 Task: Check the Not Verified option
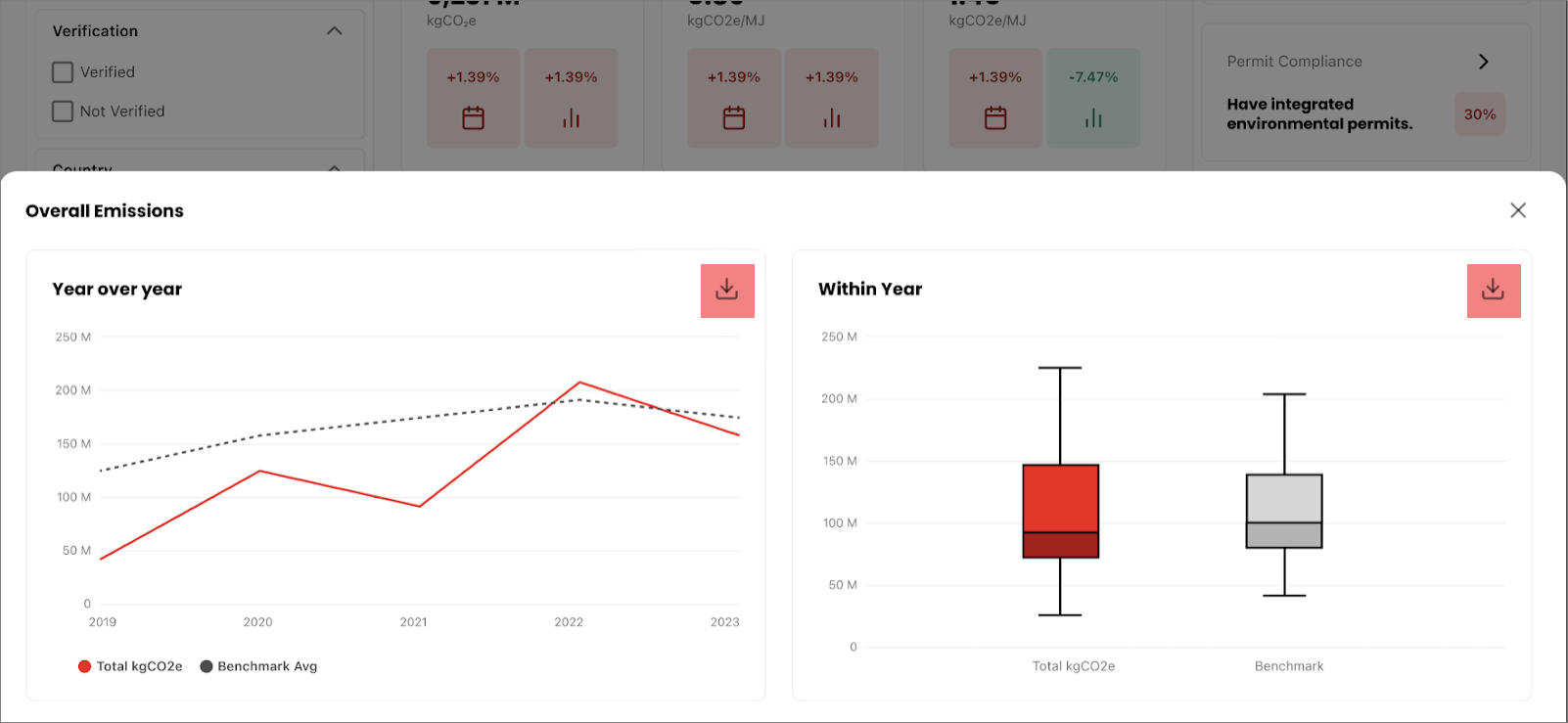63,111
